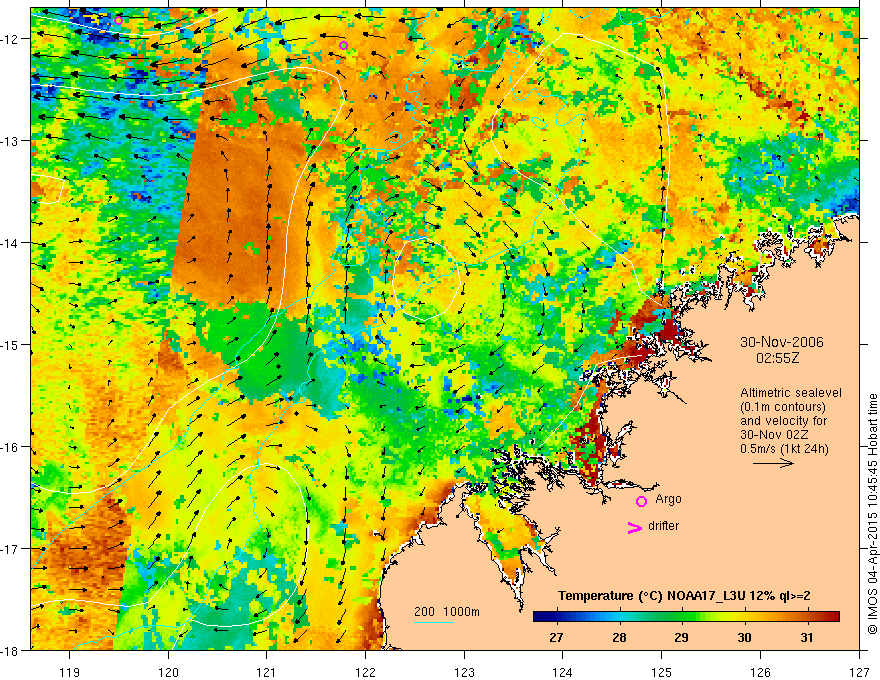Click latitude axis label -17

tap(10, 549)
